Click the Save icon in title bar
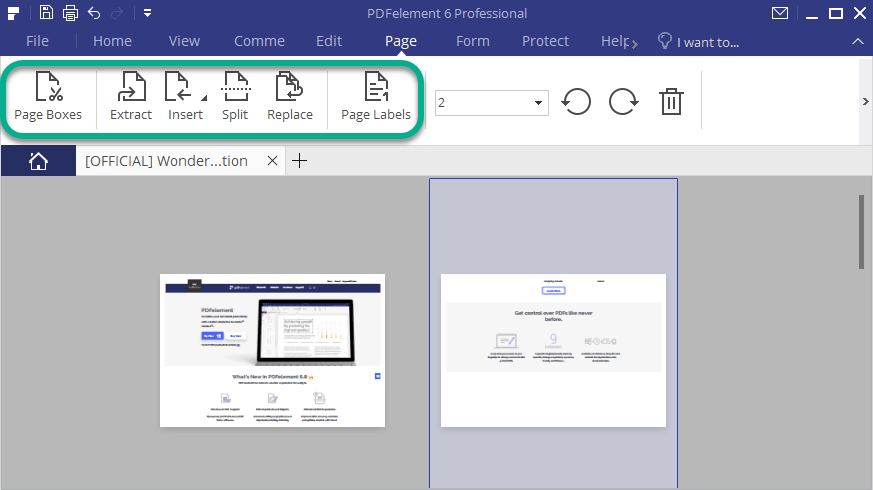This screenshot has width=873, height=490. tap(46, 12)
